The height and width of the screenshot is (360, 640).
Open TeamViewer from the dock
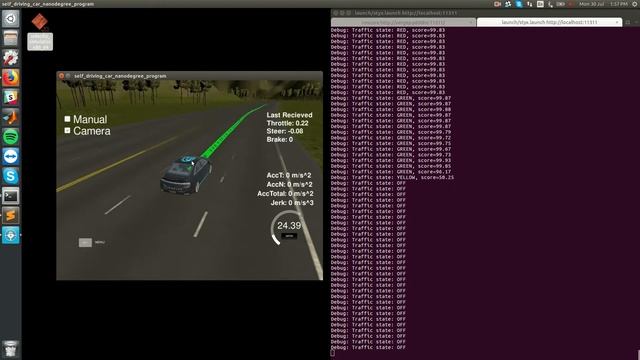click(x=11, y=156)
